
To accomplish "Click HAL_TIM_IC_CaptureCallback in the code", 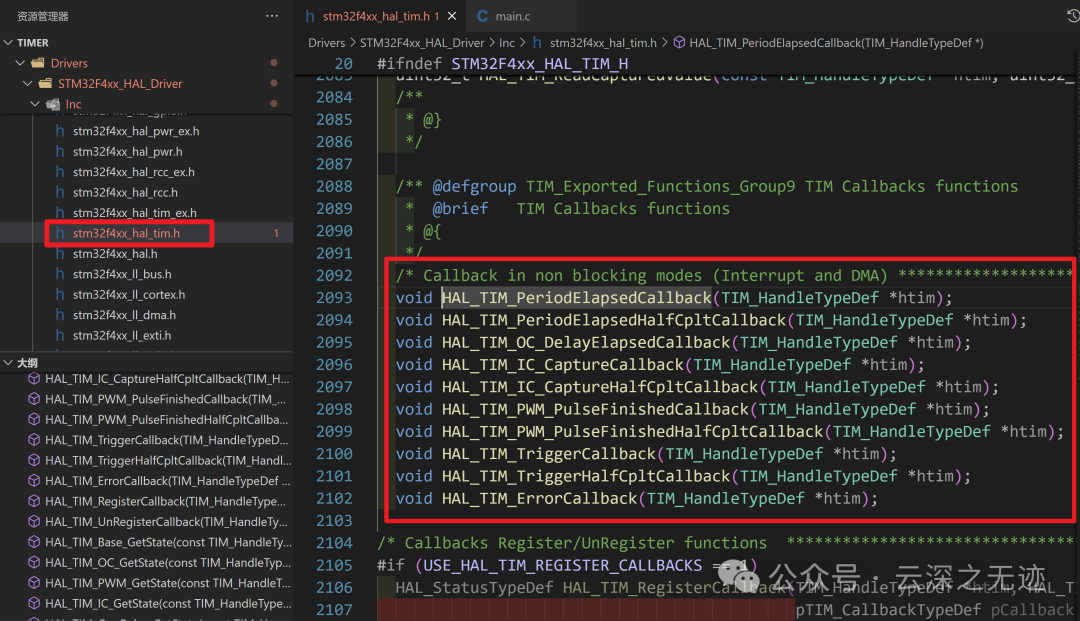I will pos(563,365).
